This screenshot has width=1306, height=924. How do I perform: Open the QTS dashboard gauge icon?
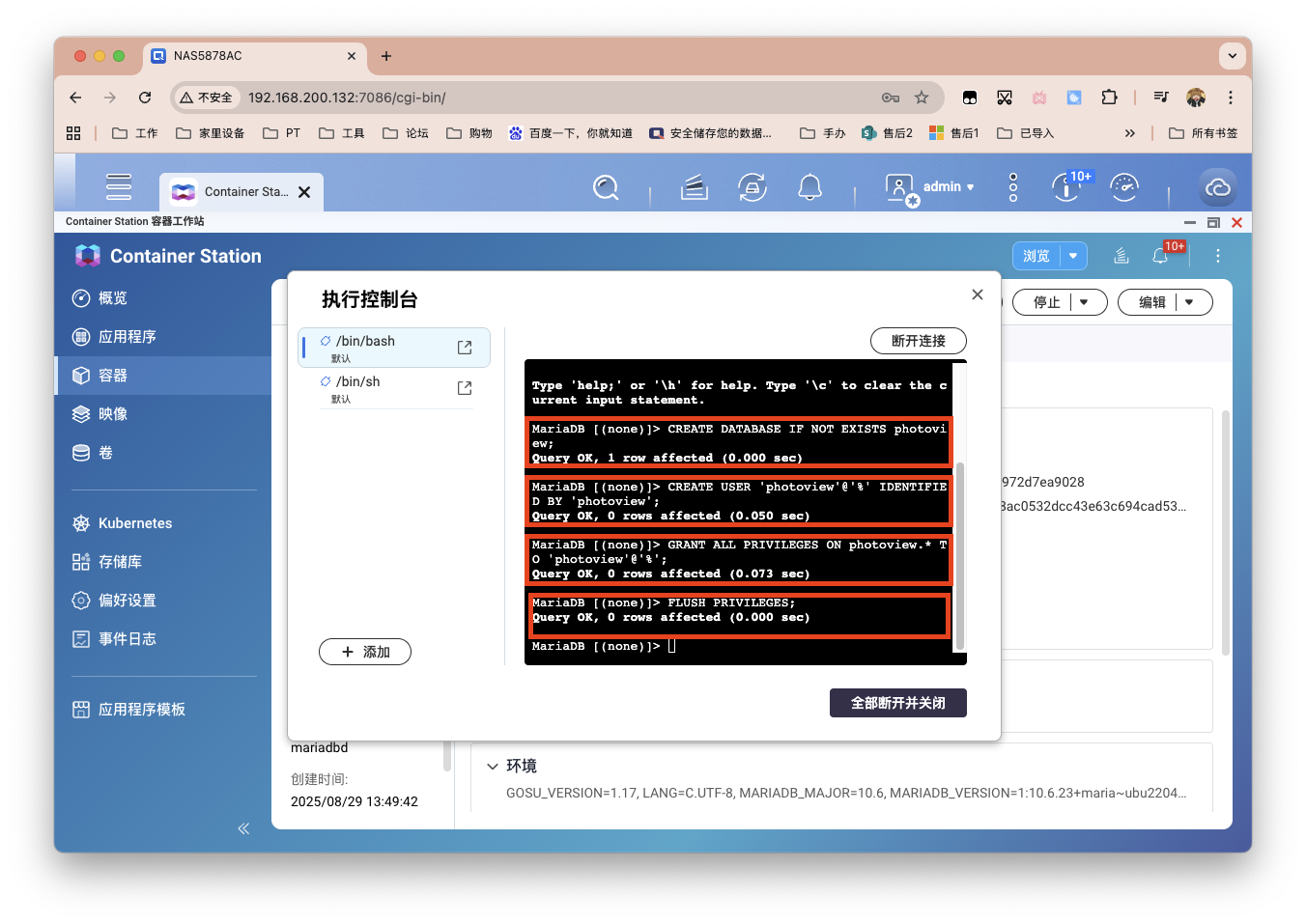1124,187
